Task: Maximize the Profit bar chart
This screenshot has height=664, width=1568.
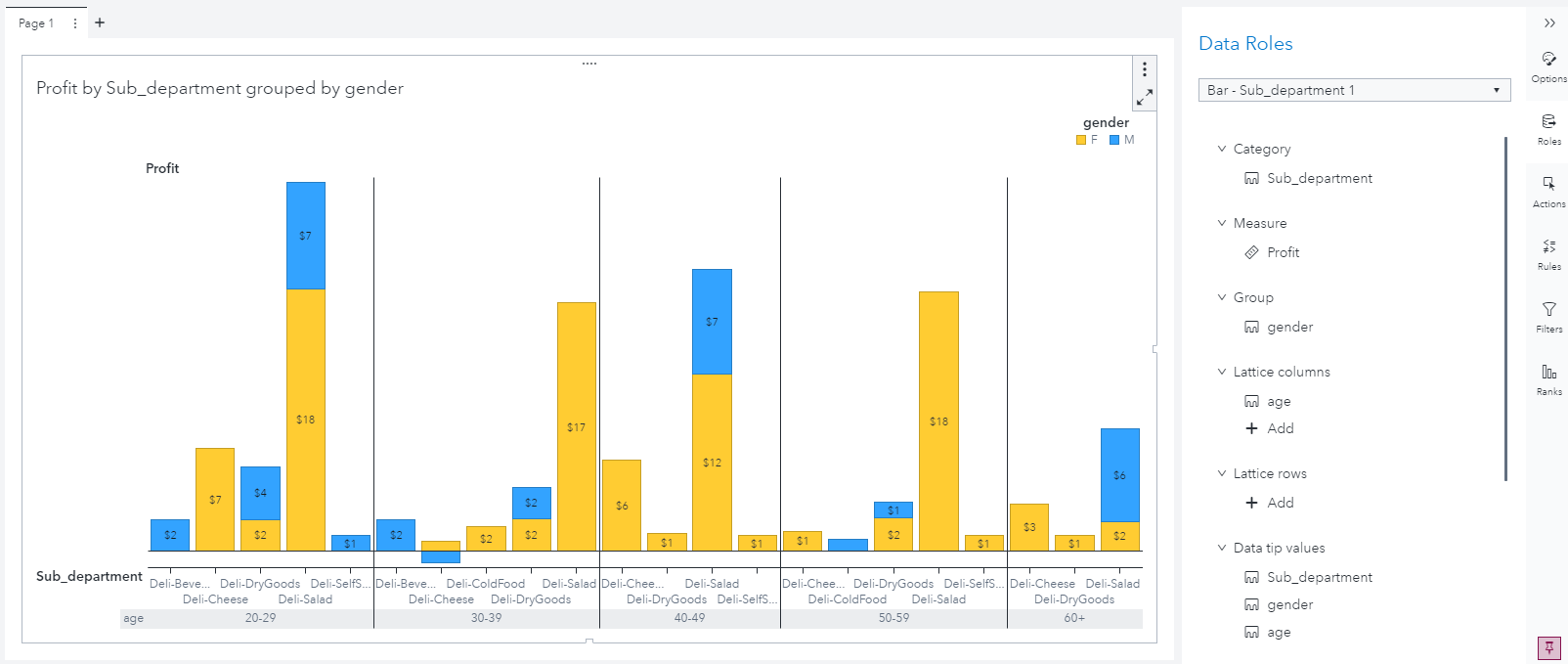Action: (1145, 97)
